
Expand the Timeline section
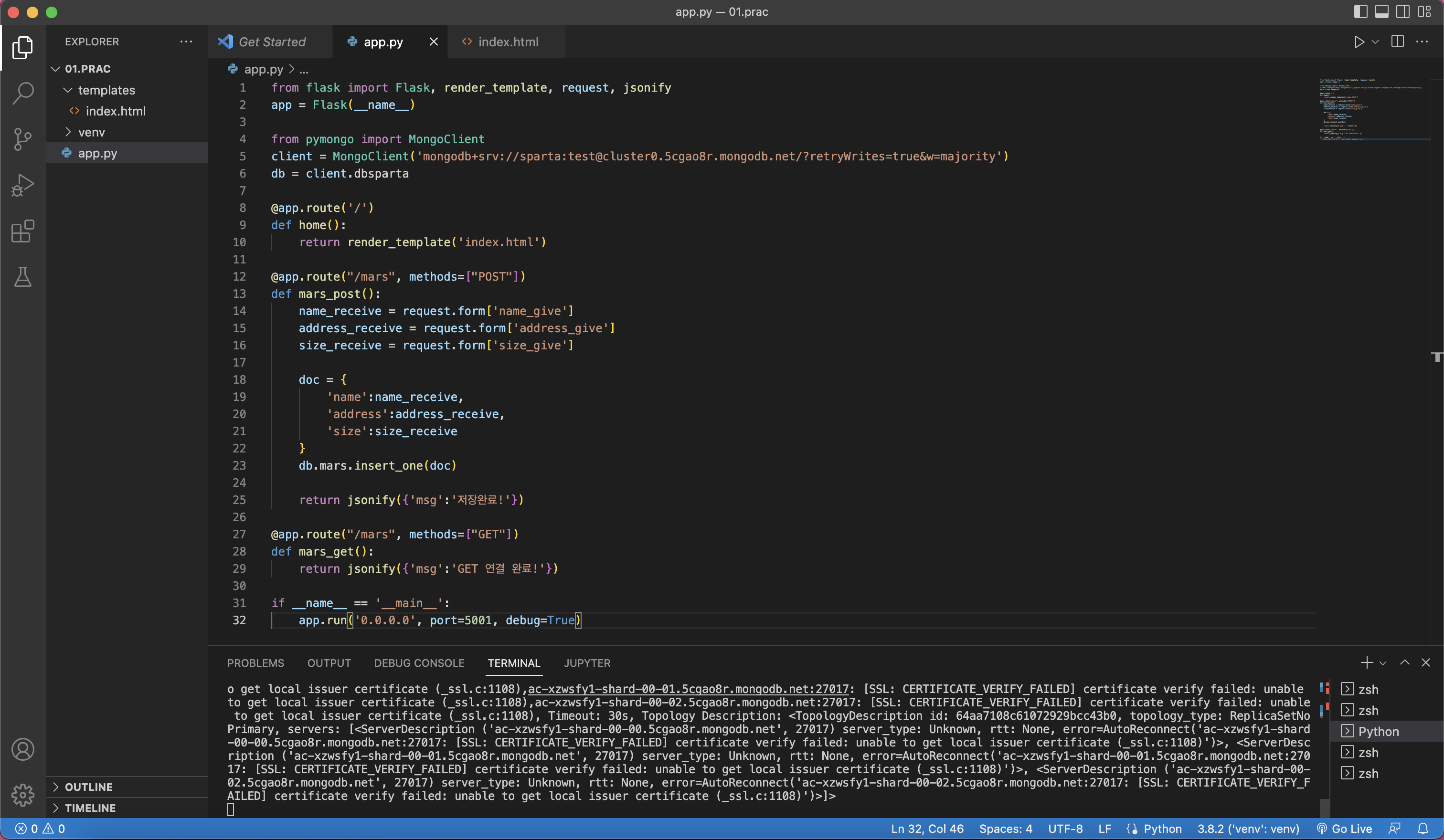click(x=127, y=808)
